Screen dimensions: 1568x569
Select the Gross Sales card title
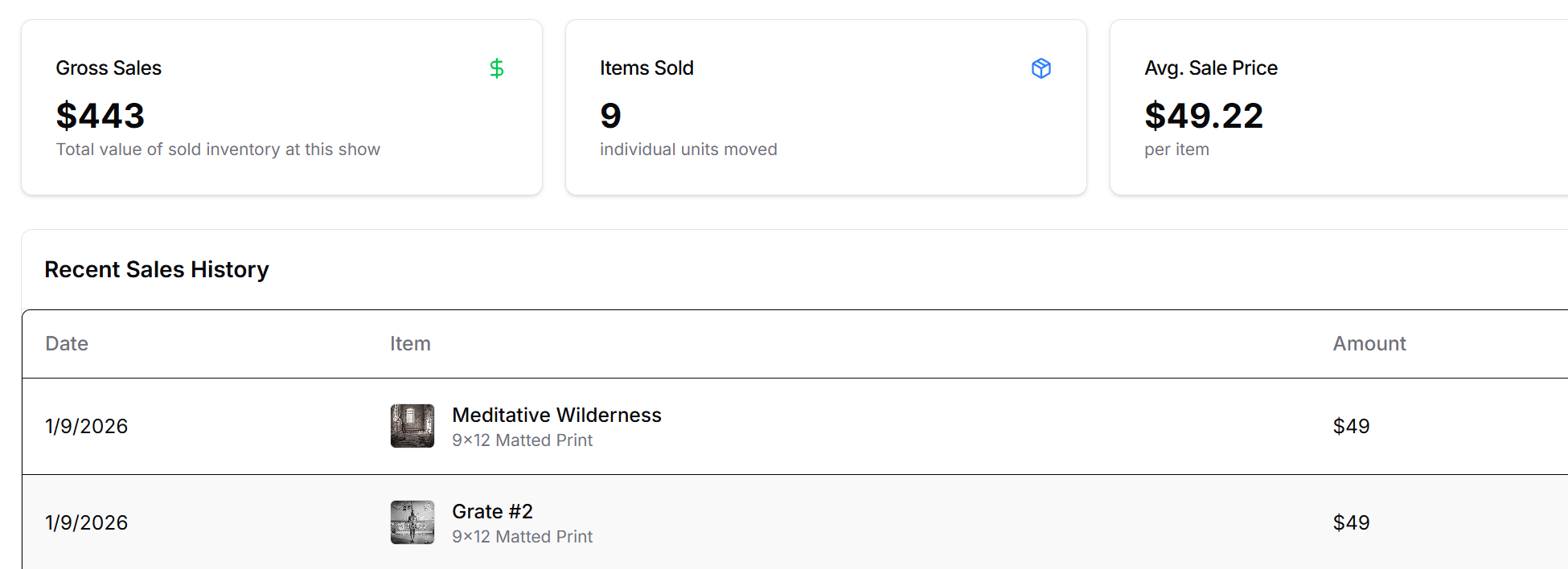pos(109,68)
